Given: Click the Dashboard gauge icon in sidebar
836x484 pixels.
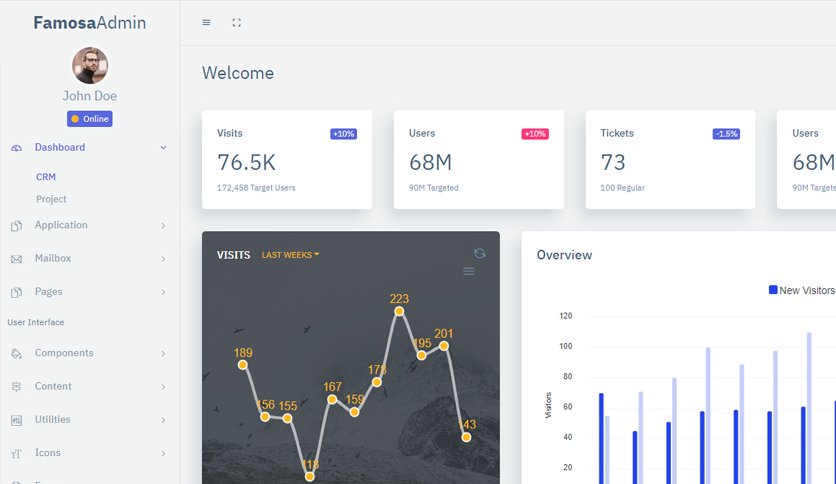Looking at the screenshot, I should tap(17, 148).
